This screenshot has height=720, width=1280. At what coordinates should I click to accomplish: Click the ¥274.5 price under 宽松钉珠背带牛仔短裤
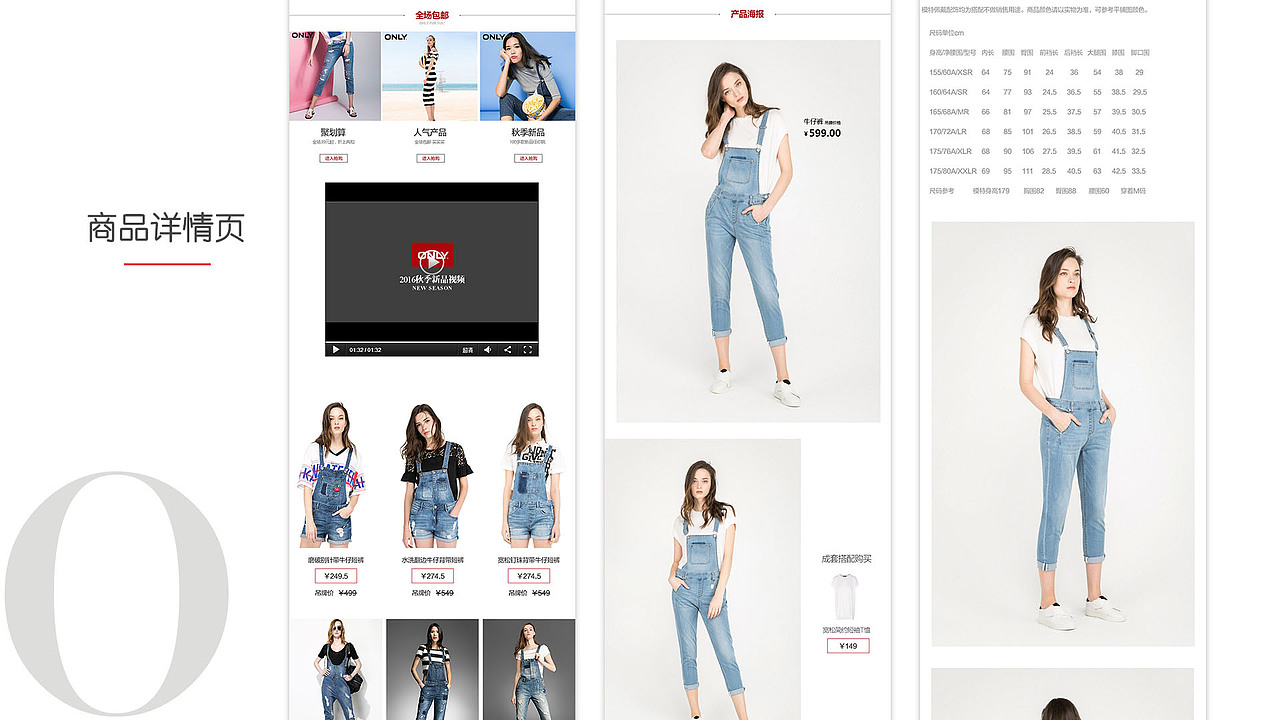[529, 576]
